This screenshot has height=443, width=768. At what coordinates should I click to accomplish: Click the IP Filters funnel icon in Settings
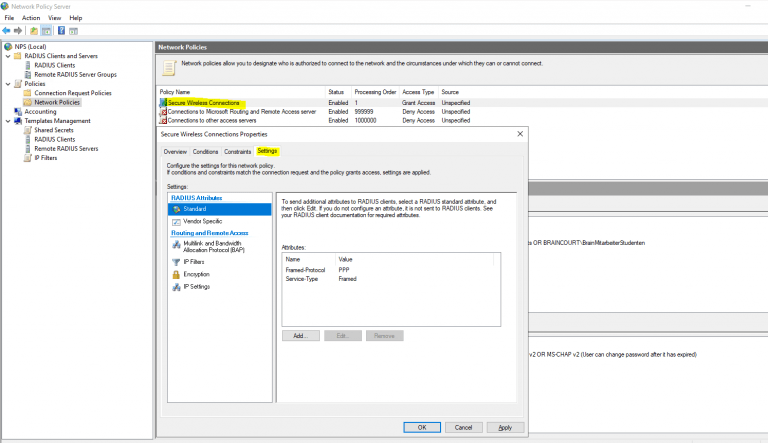click(x=176, y=262)
